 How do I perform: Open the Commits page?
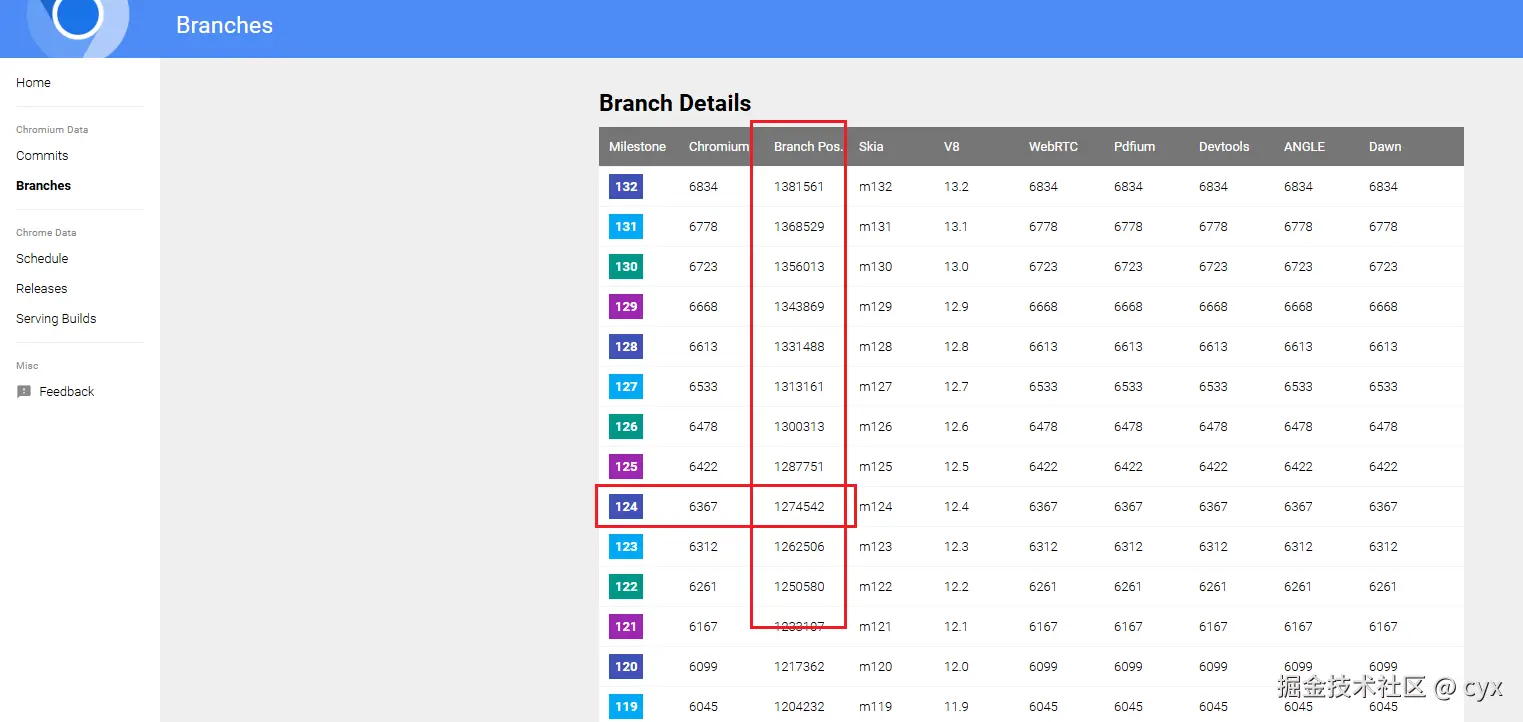42,156
